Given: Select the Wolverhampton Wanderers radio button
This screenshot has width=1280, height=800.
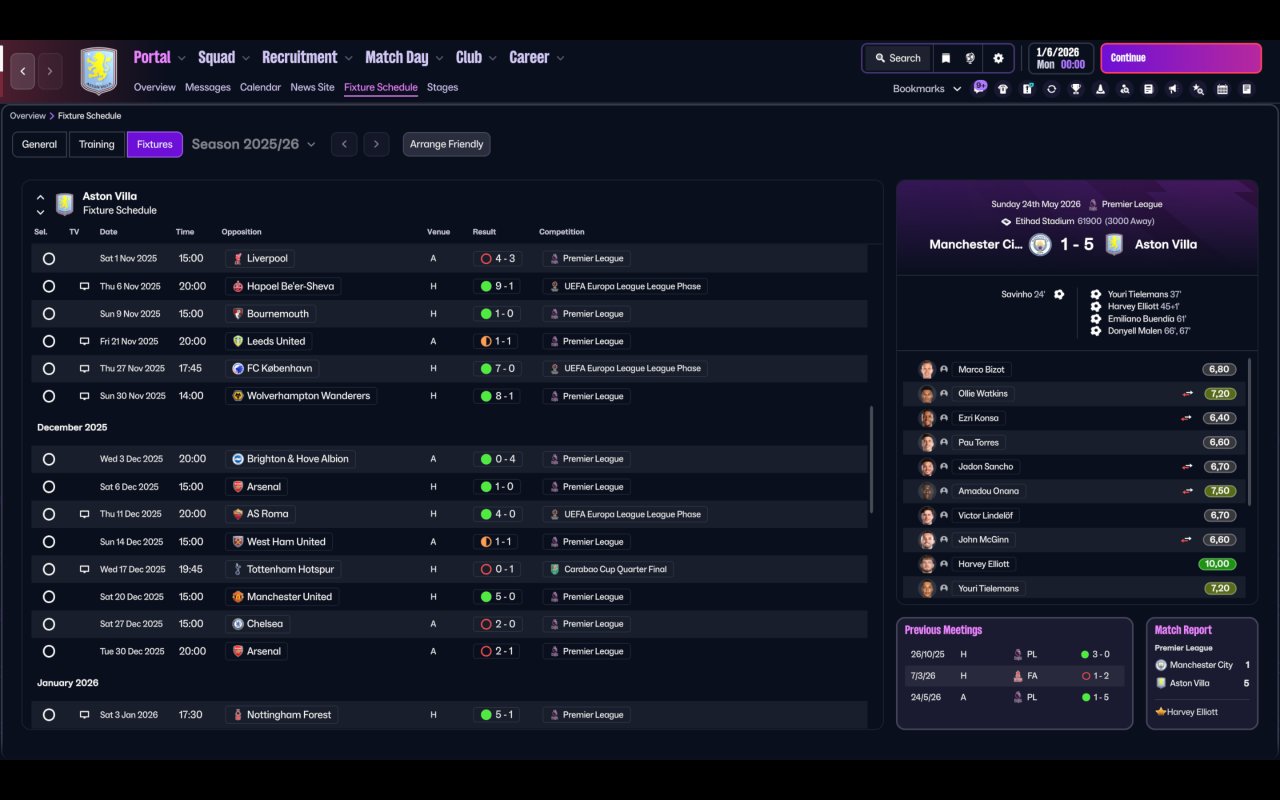Looking at the screenshot, I should pos(49,396).
